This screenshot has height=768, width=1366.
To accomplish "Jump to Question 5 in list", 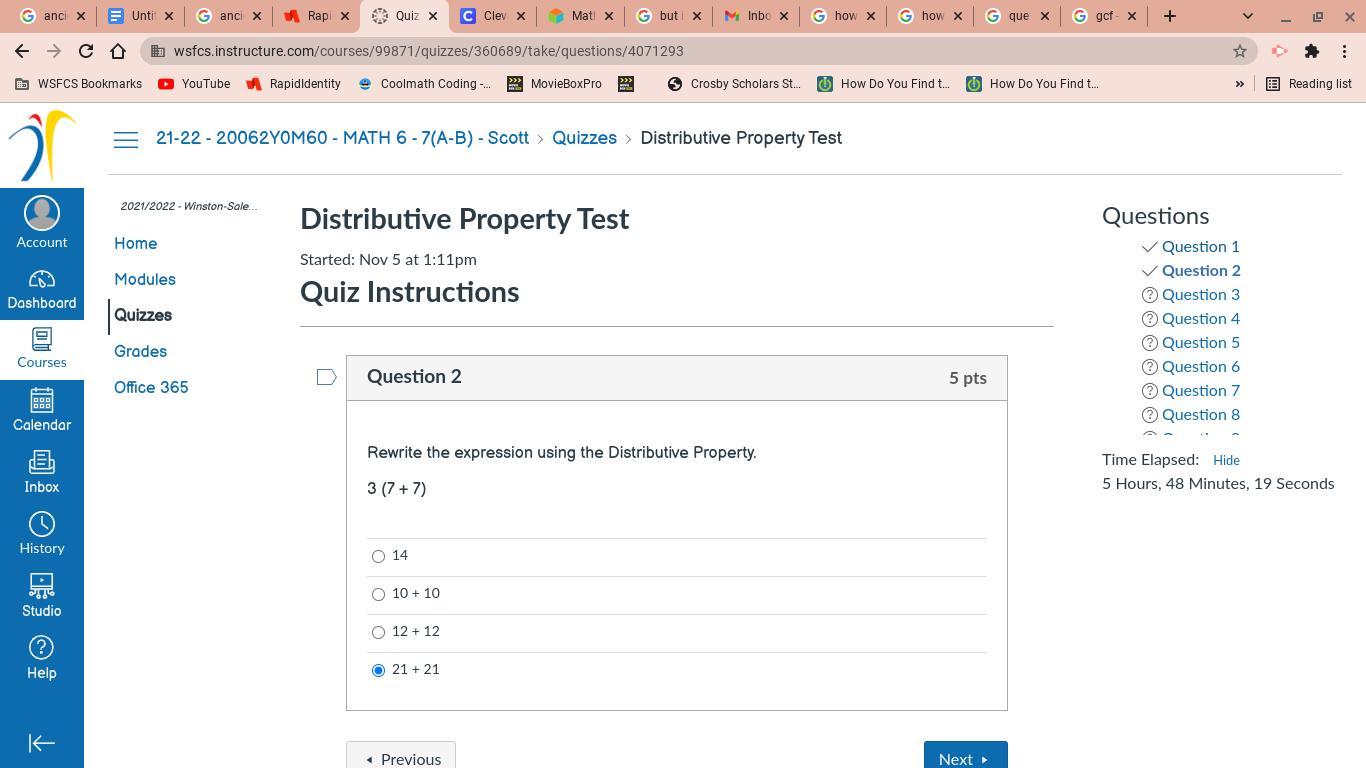I will point(1201,343).
